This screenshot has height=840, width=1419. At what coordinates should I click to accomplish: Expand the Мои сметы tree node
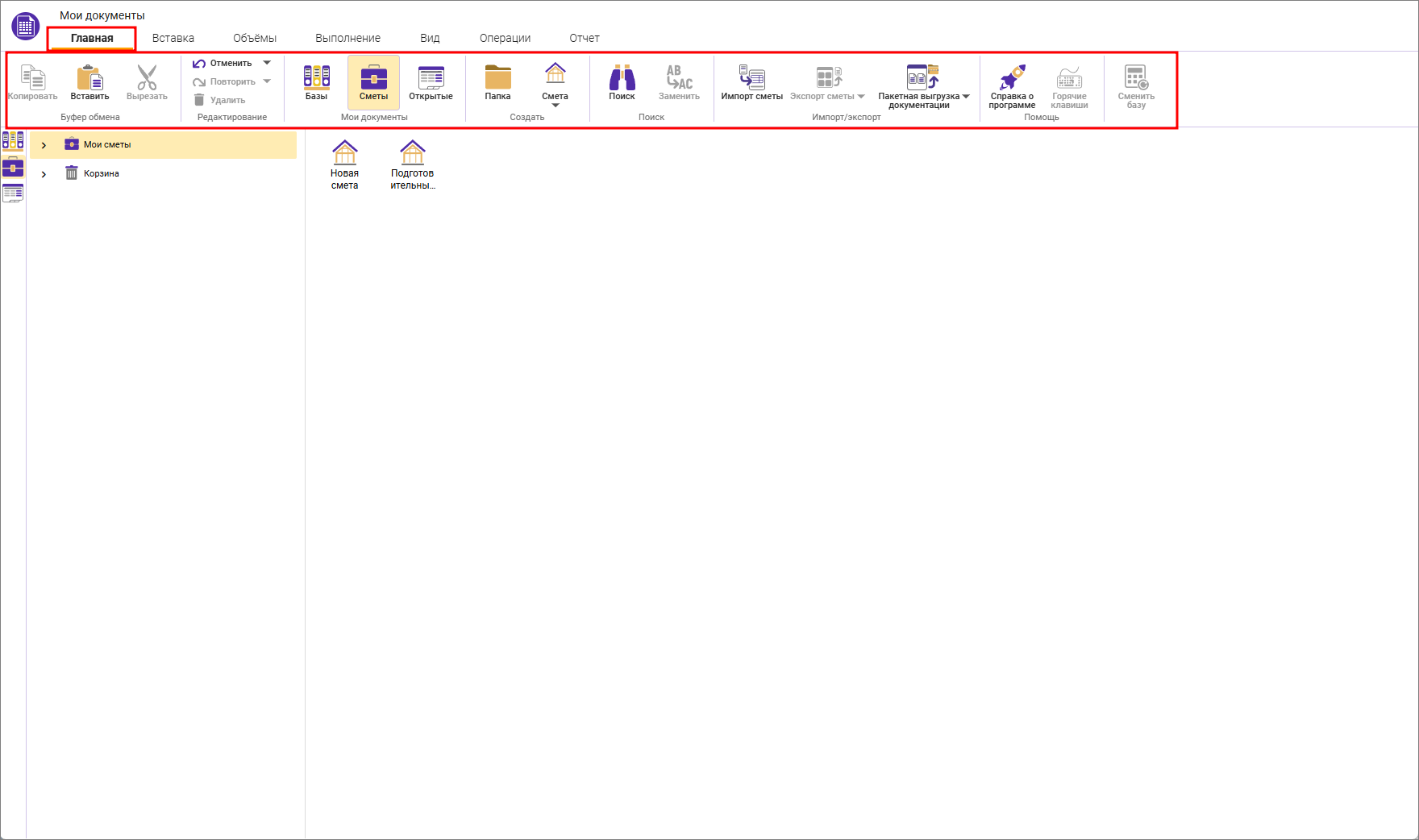pos(44,145)
